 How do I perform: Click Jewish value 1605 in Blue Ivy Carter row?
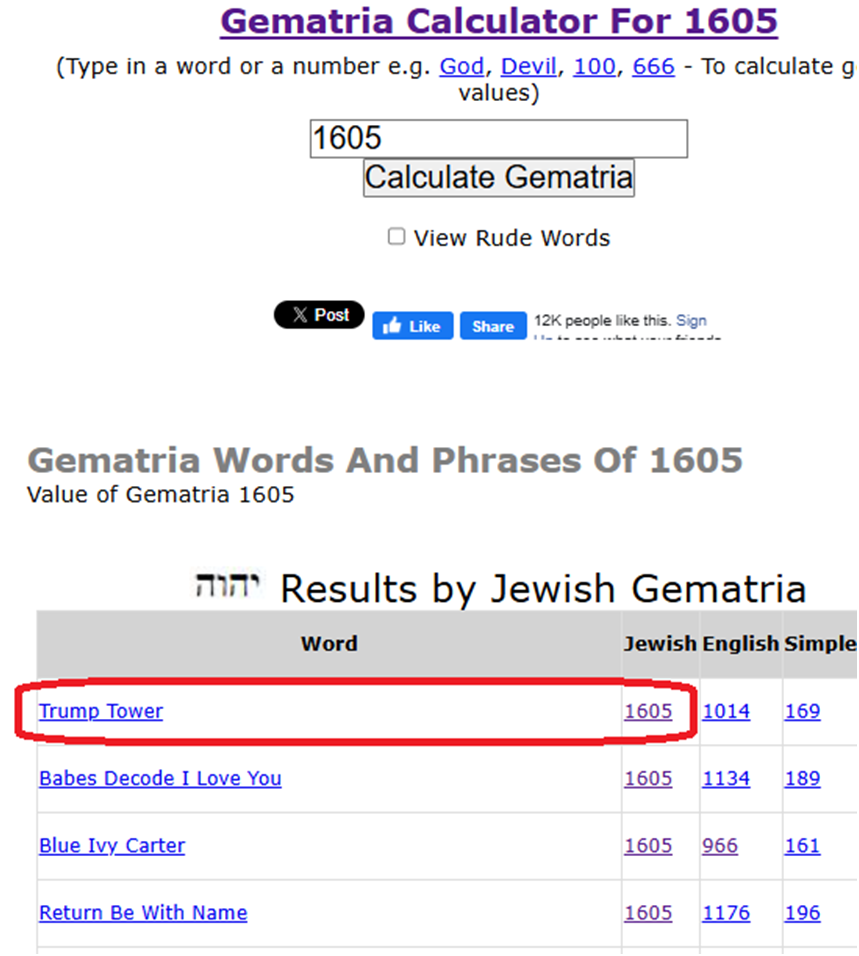[648, 845]
